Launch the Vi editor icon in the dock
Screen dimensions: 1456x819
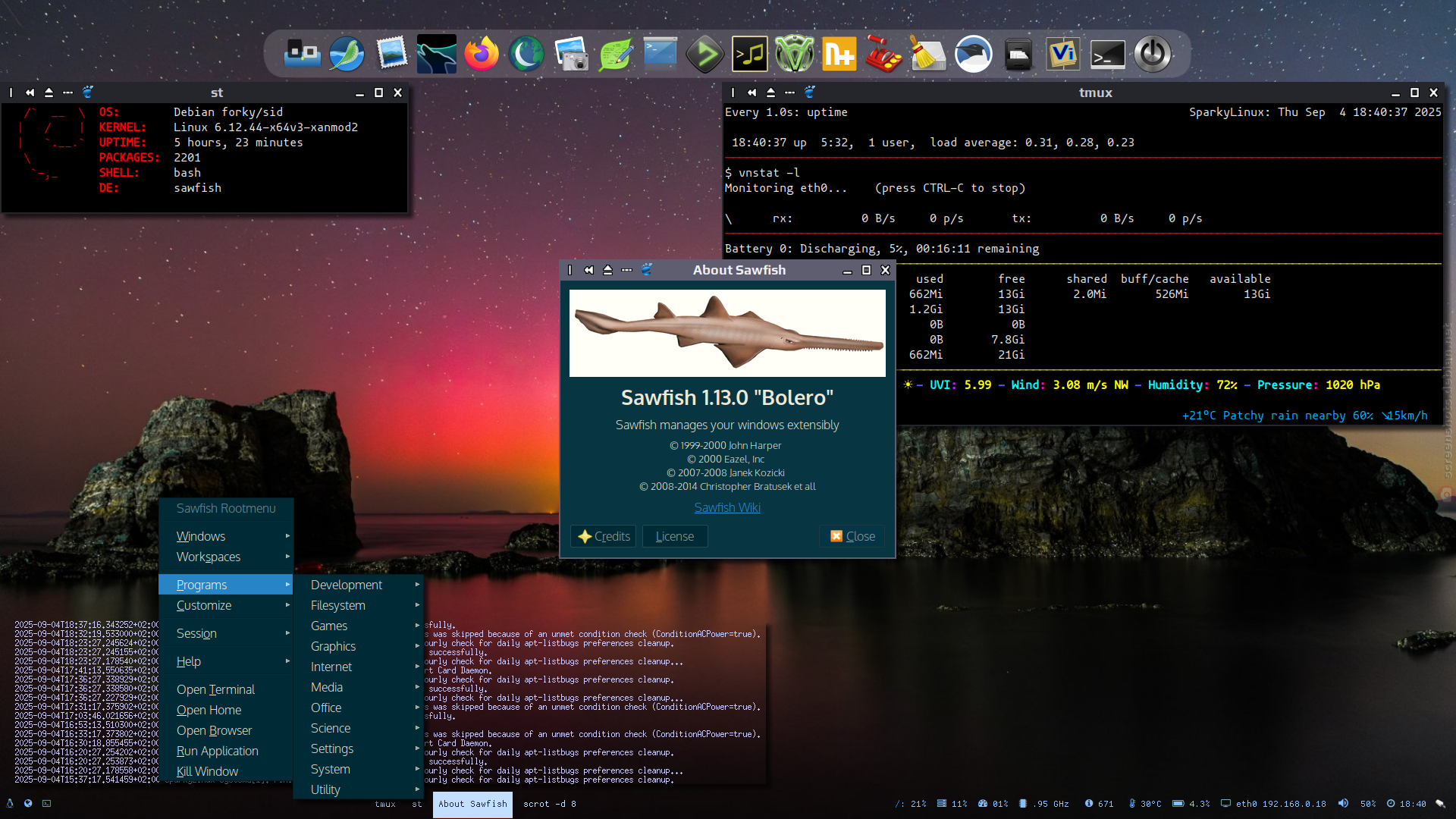[1063, 55]
